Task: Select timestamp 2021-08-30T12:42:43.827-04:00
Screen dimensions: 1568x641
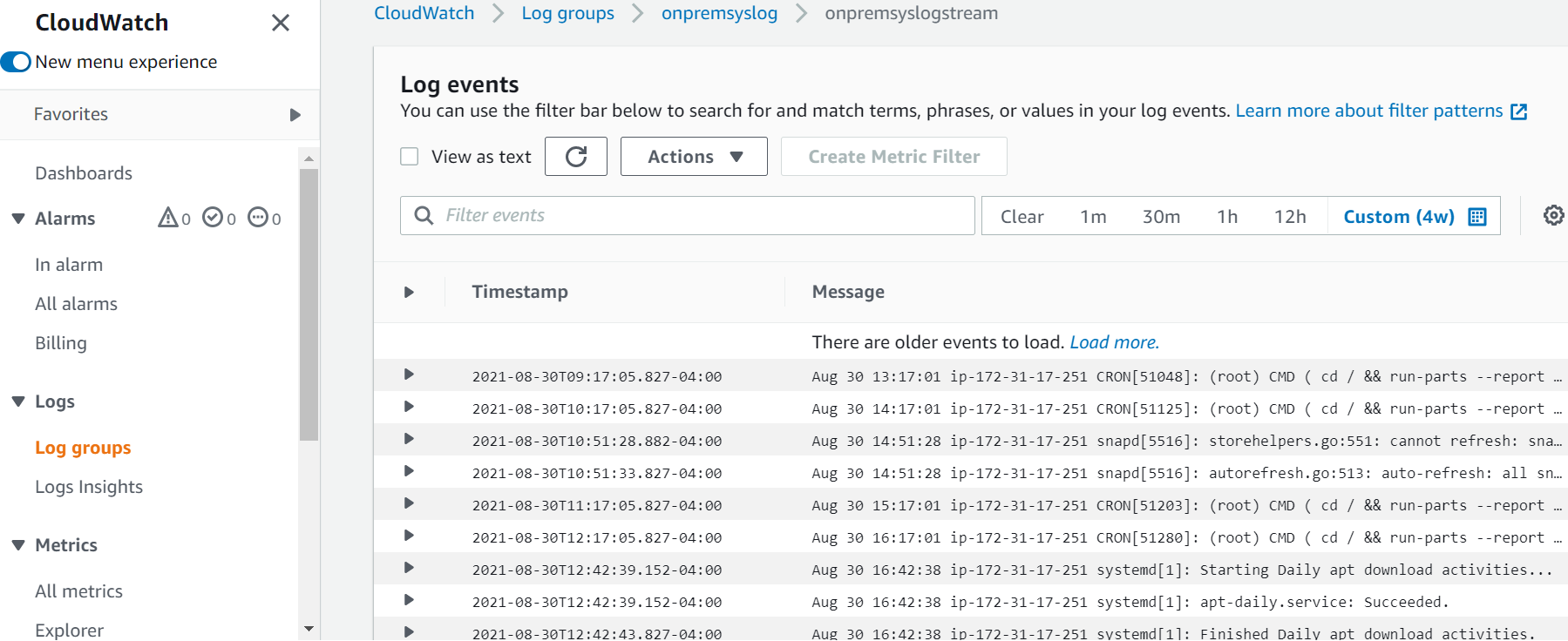Action: pyautogui.click(x=597, y=634)
